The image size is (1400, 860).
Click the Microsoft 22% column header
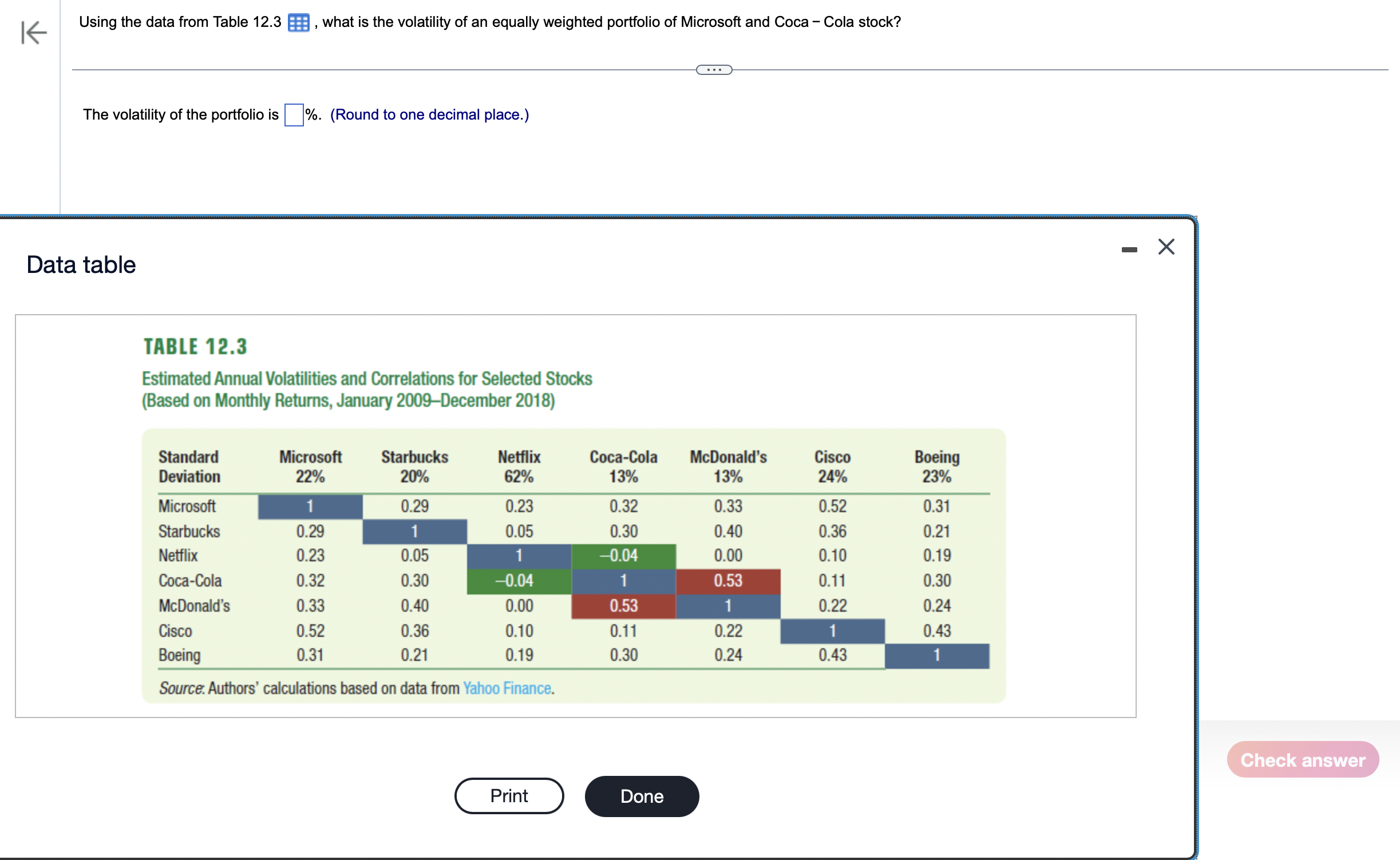(310, 466)
